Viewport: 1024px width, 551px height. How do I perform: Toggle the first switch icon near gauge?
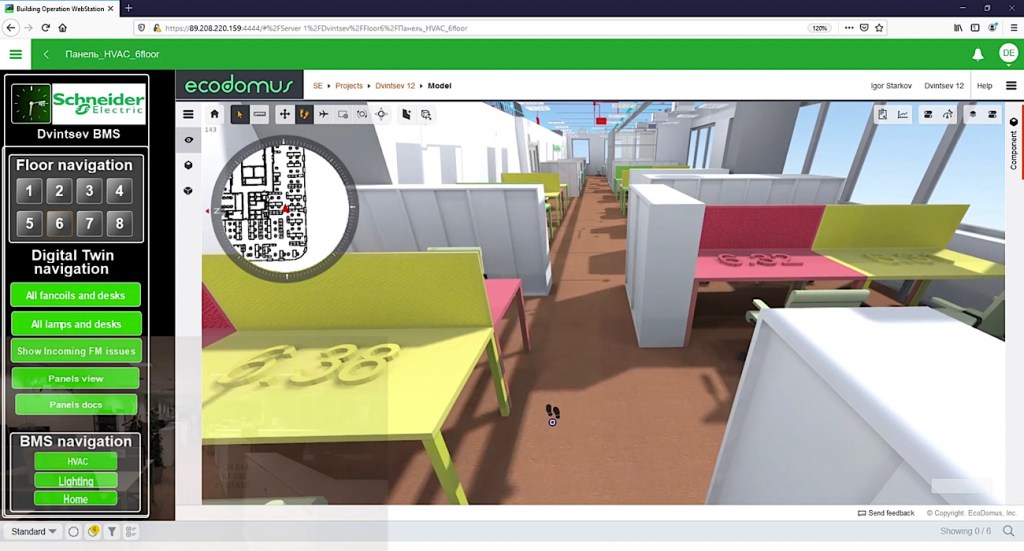point(927,114)
